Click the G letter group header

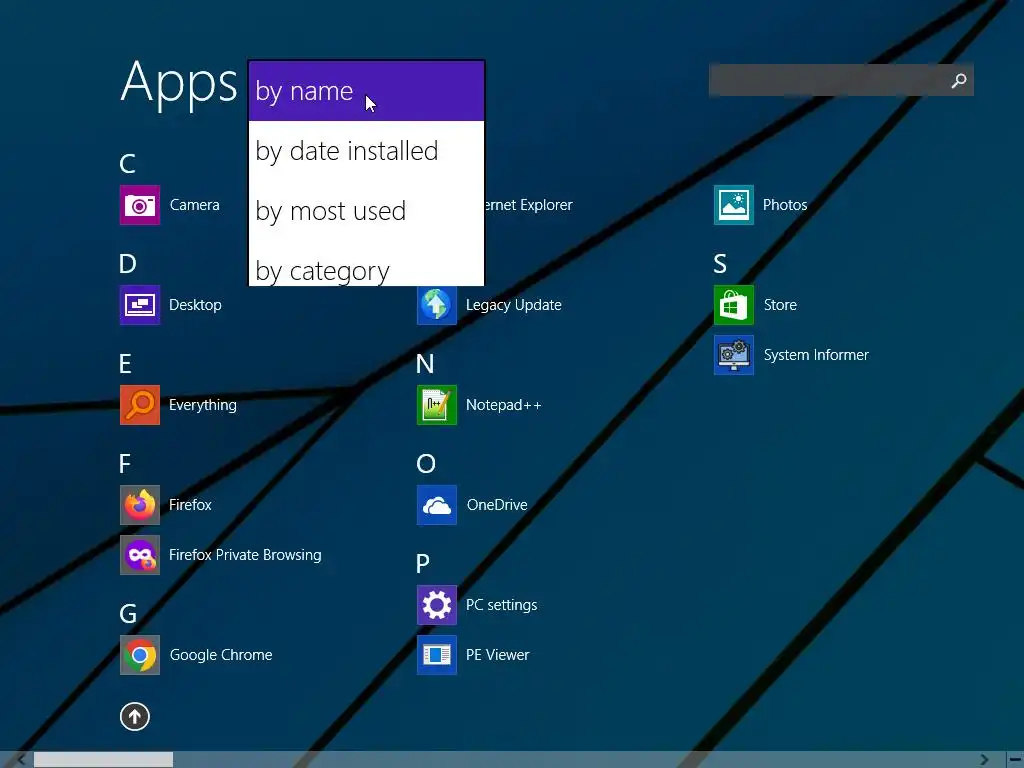[128, 614]
